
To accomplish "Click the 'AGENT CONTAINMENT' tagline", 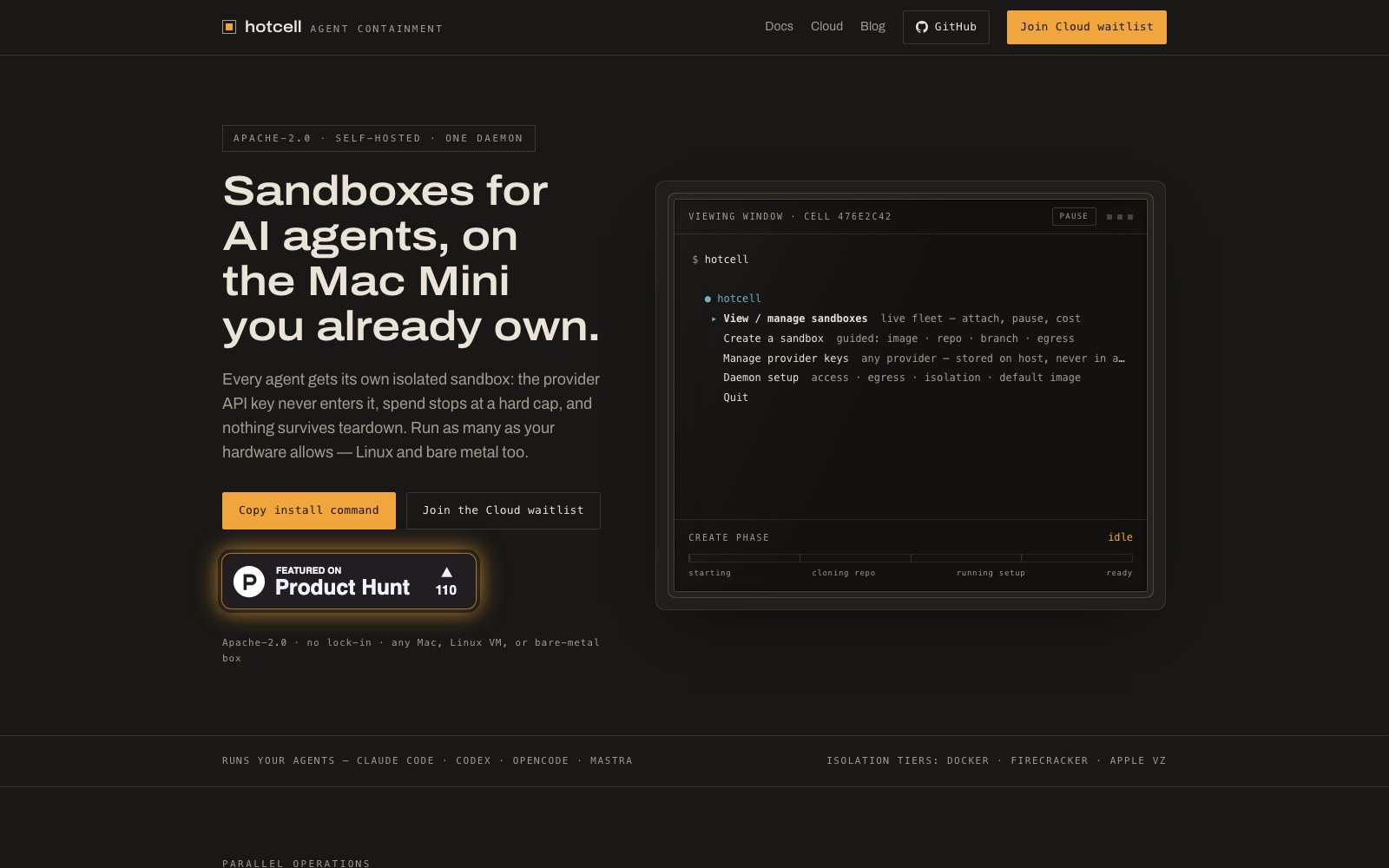I will coord(376,29).
